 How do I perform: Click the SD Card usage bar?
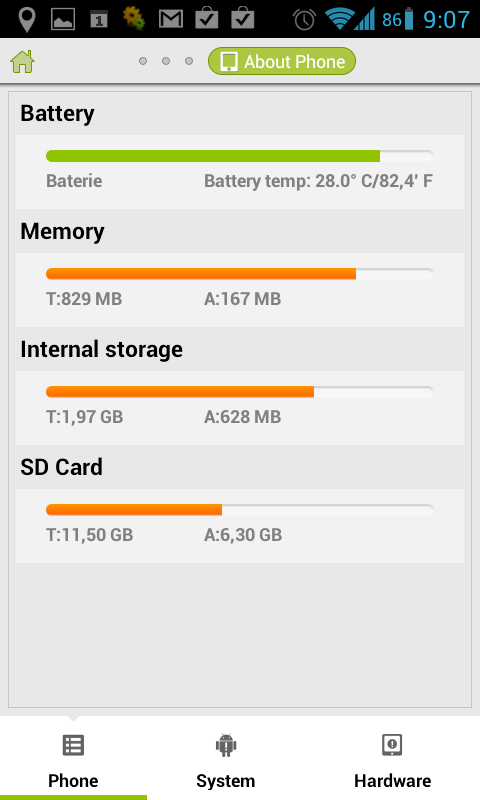pyautogui.click(x=240, y=510)
